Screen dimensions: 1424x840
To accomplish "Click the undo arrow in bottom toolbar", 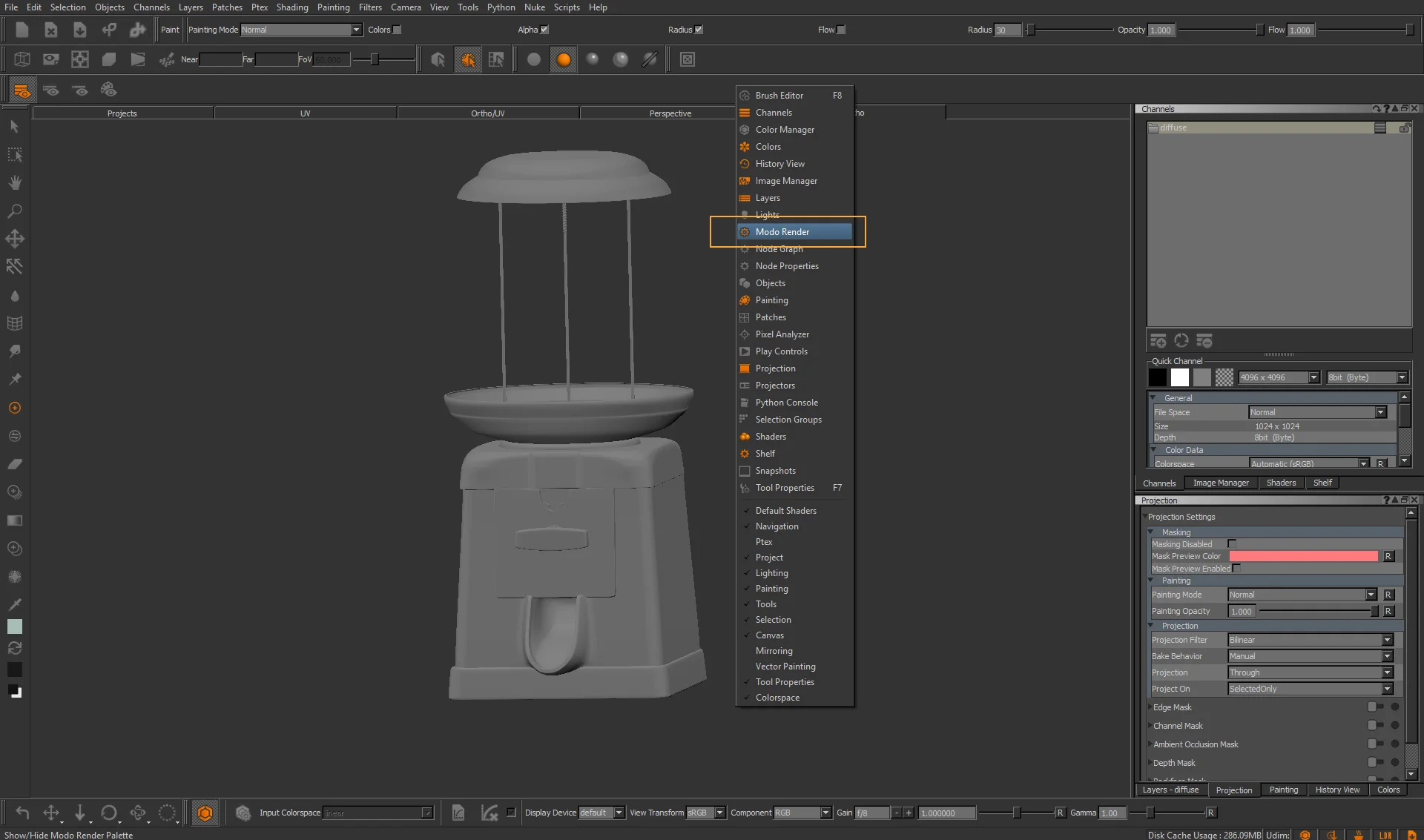I will (x=22, y=813).
